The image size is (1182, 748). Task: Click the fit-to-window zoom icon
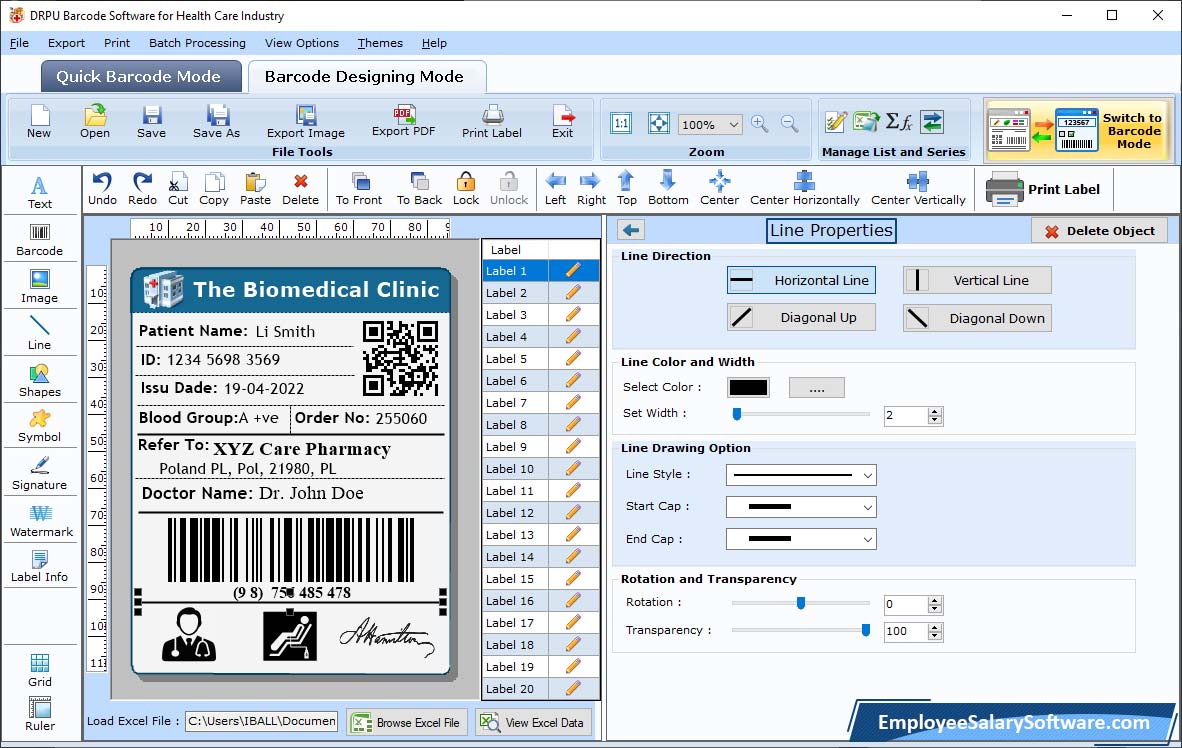pos(659,124)
